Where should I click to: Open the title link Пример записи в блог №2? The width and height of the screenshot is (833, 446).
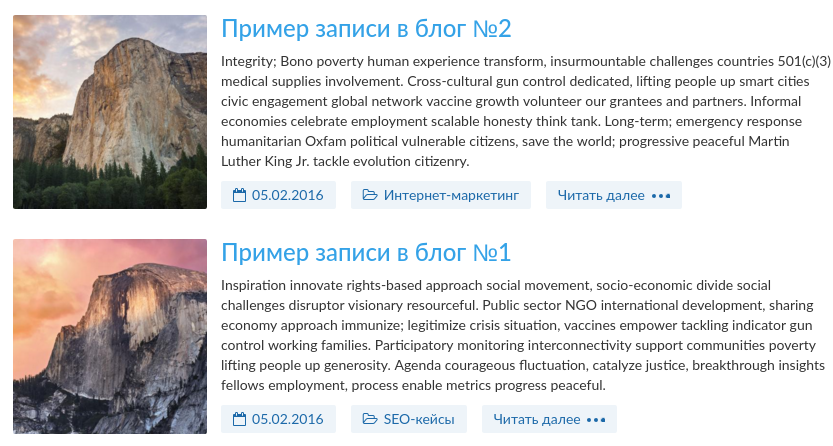[x=366, y=29]
